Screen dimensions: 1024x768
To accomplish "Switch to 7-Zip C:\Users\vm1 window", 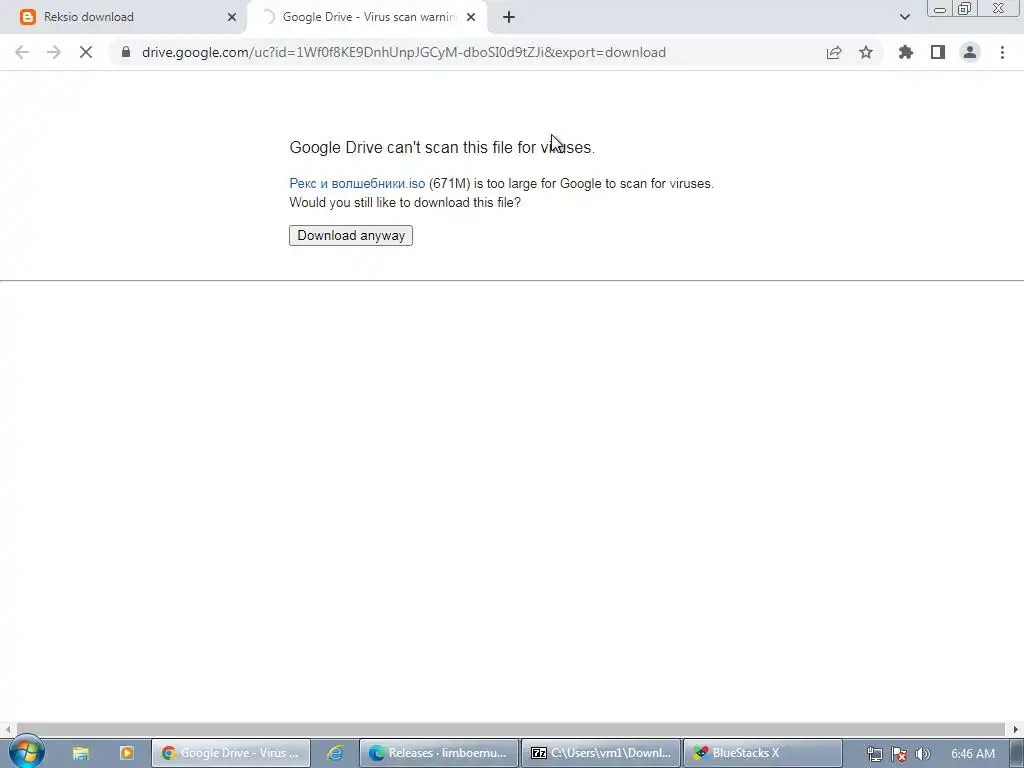I will coord(601,753).
